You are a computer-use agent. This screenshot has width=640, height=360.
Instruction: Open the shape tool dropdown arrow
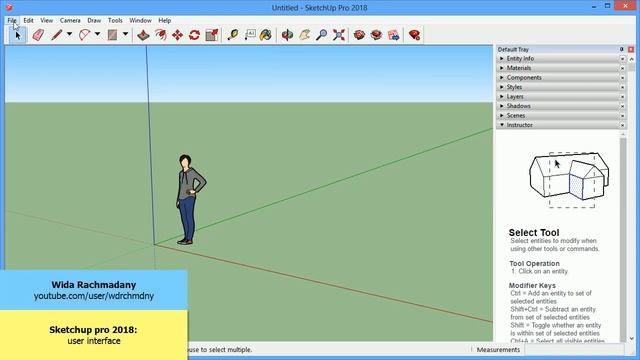125,34
